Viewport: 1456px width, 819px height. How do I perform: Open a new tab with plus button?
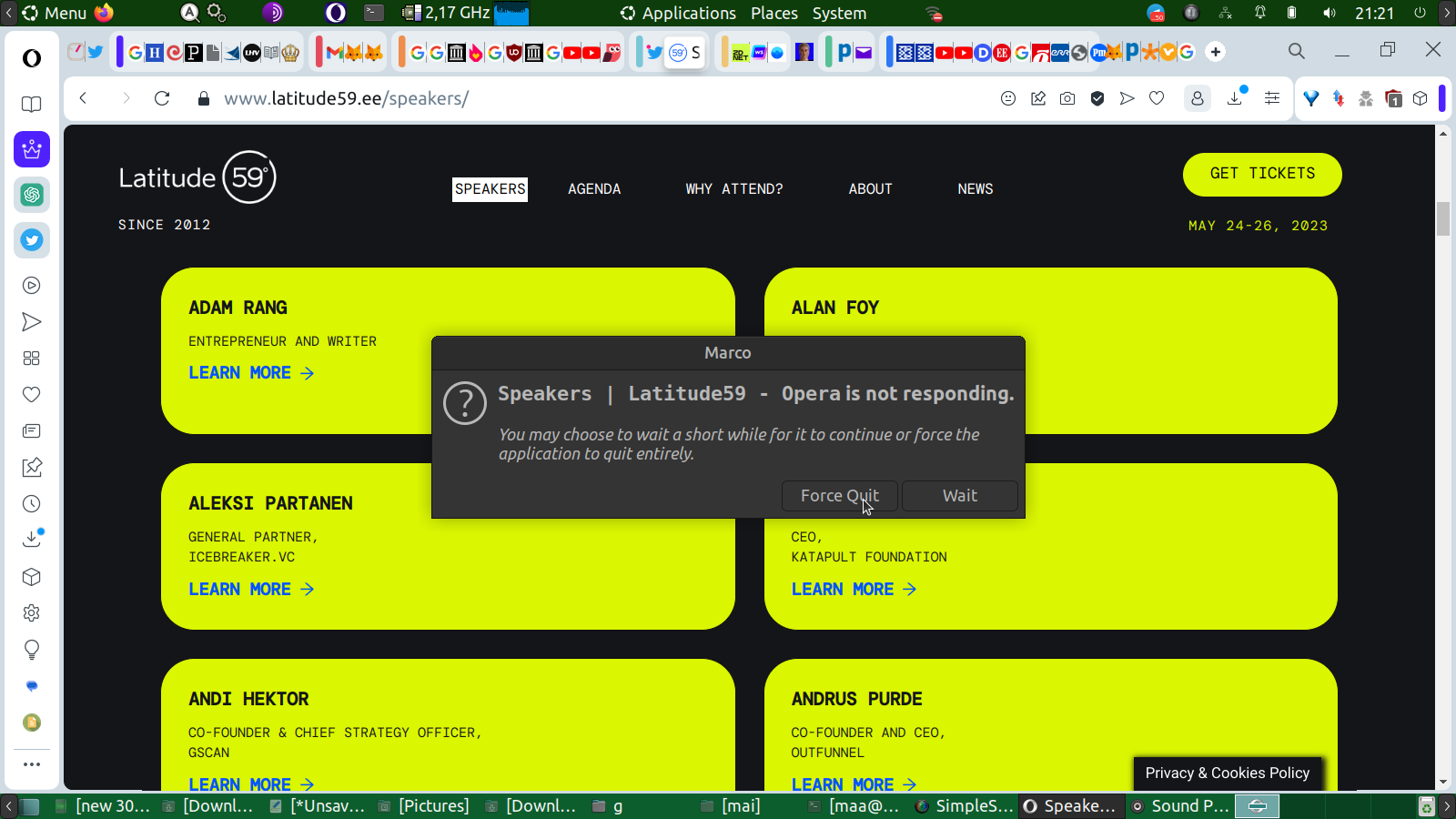point(1216,52)
